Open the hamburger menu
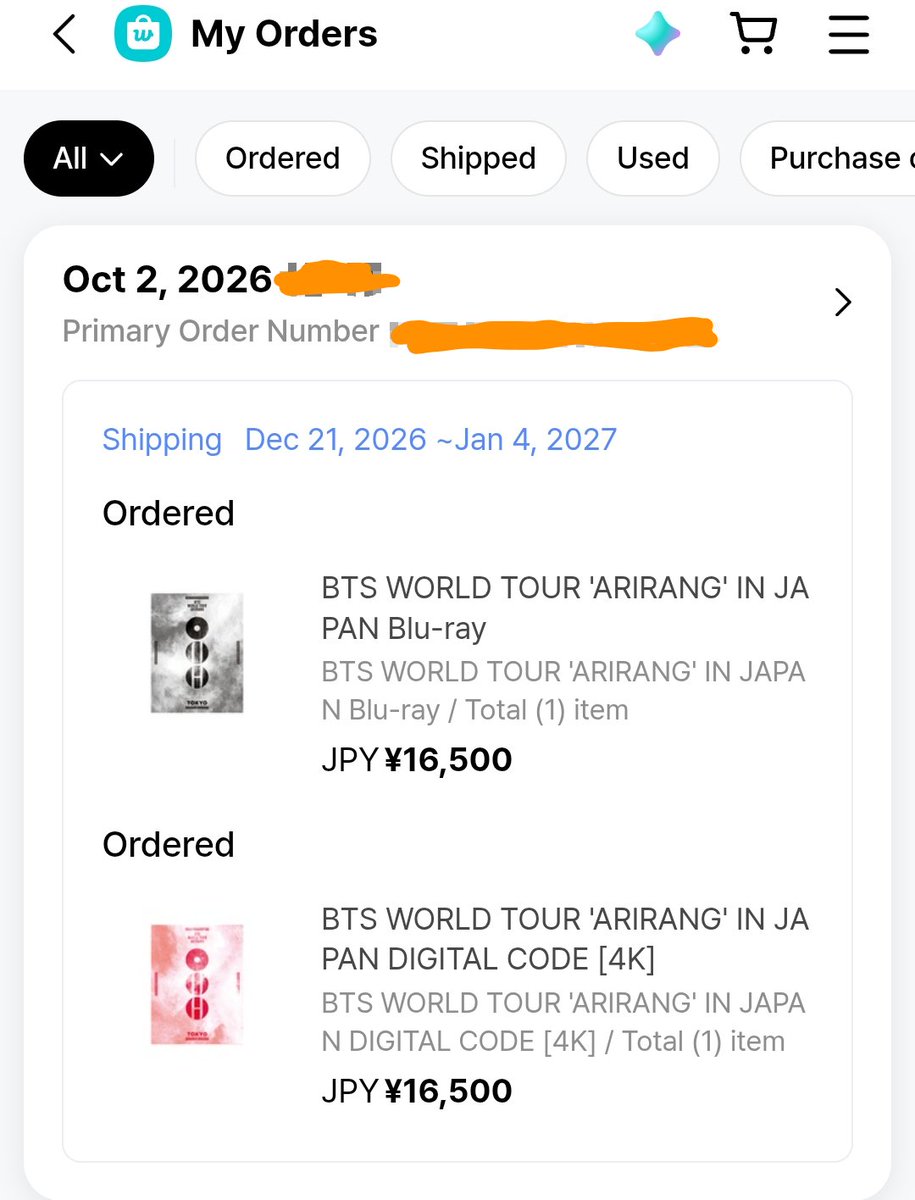This screenshot has width=915, height=1200. click(848, 34)
